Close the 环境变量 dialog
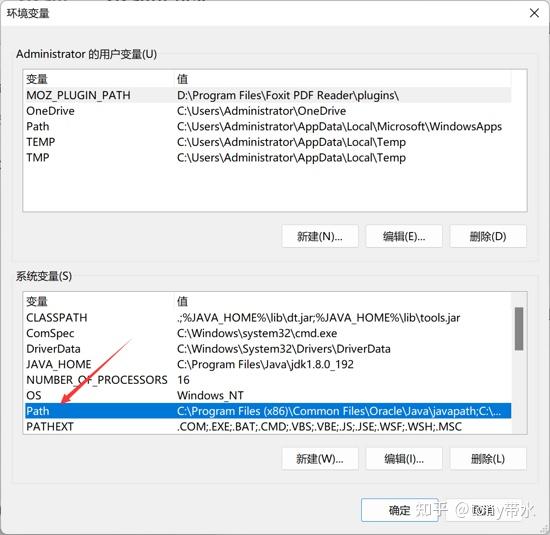 coord(534,13)
